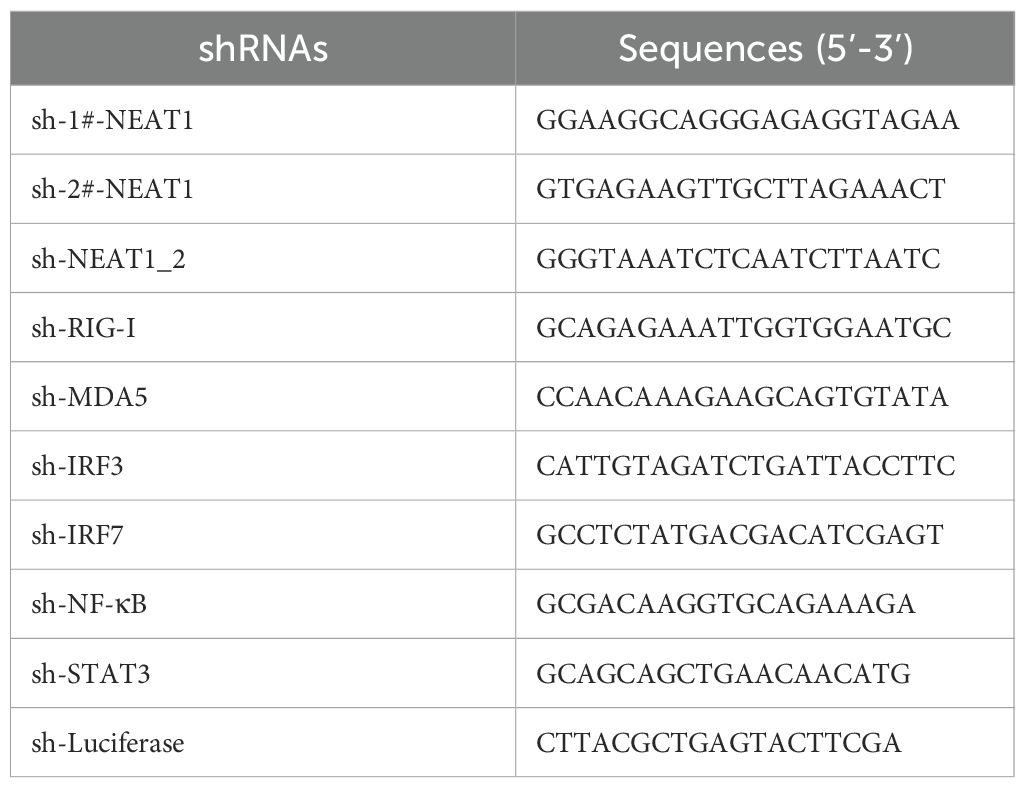Click sequence CATTGTAGATCTGATTACCTTC
1026x788 pixels.
click(746, 466)
